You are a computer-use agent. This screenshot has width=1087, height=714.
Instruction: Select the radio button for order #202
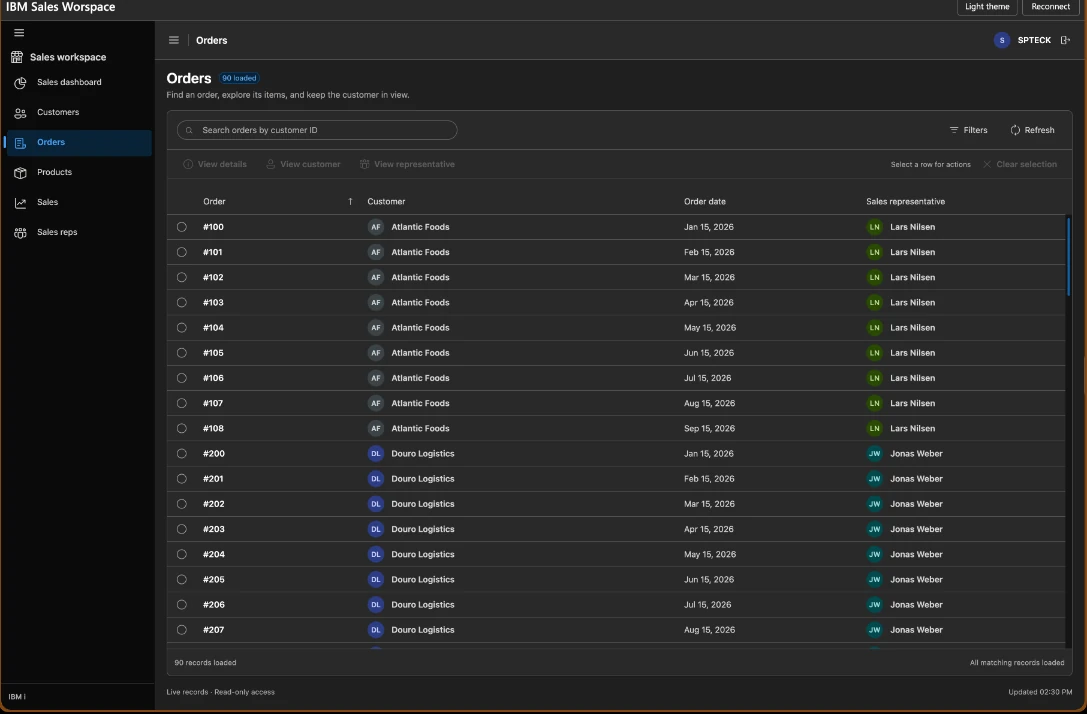(x=182, y=504)
